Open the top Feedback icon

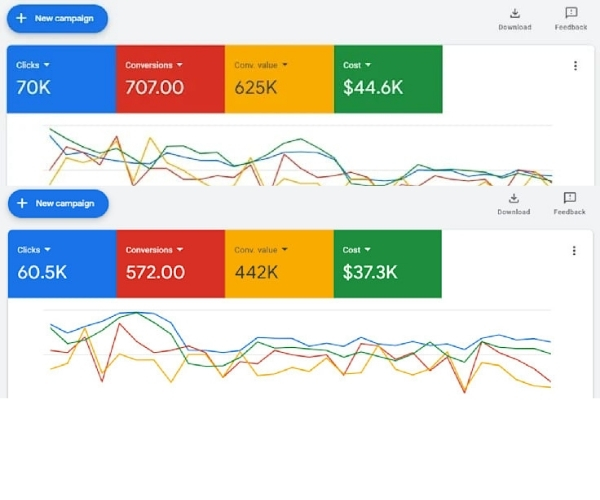pos(571,13)
